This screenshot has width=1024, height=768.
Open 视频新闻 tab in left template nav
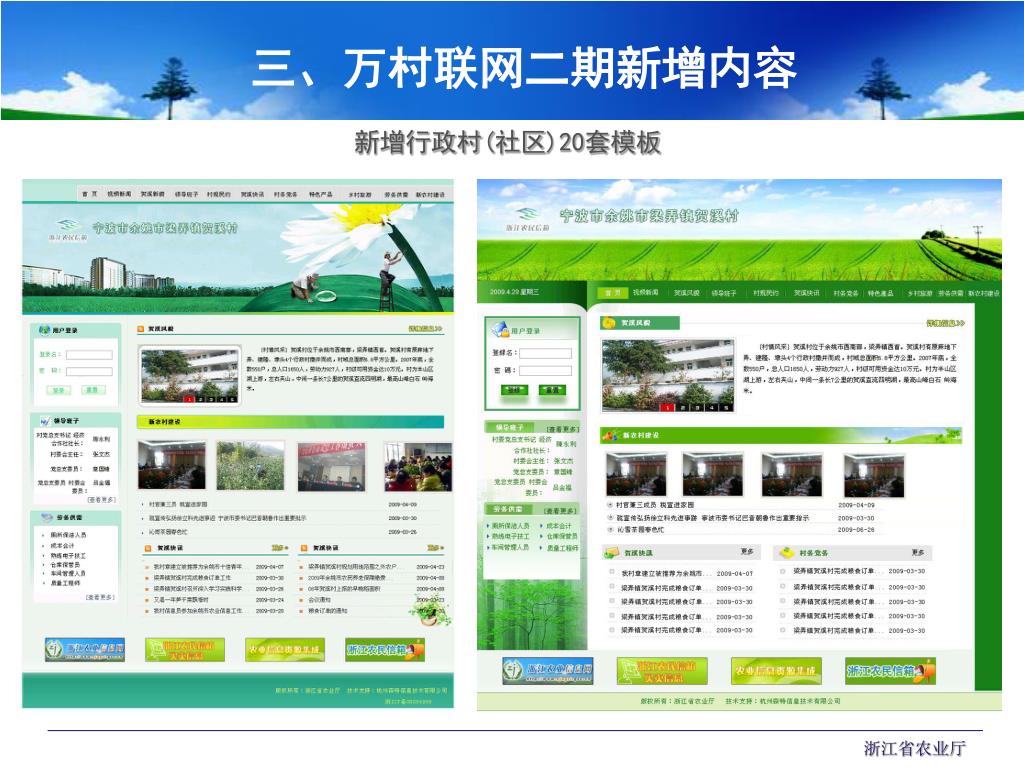(x=119, y=195)
